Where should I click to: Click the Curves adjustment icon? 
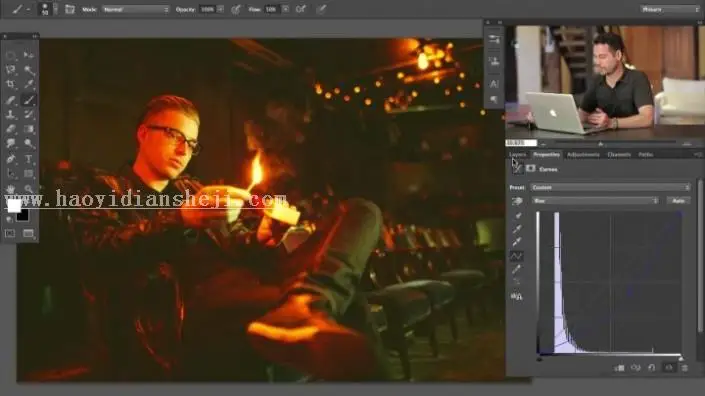(x=517, y=169)
